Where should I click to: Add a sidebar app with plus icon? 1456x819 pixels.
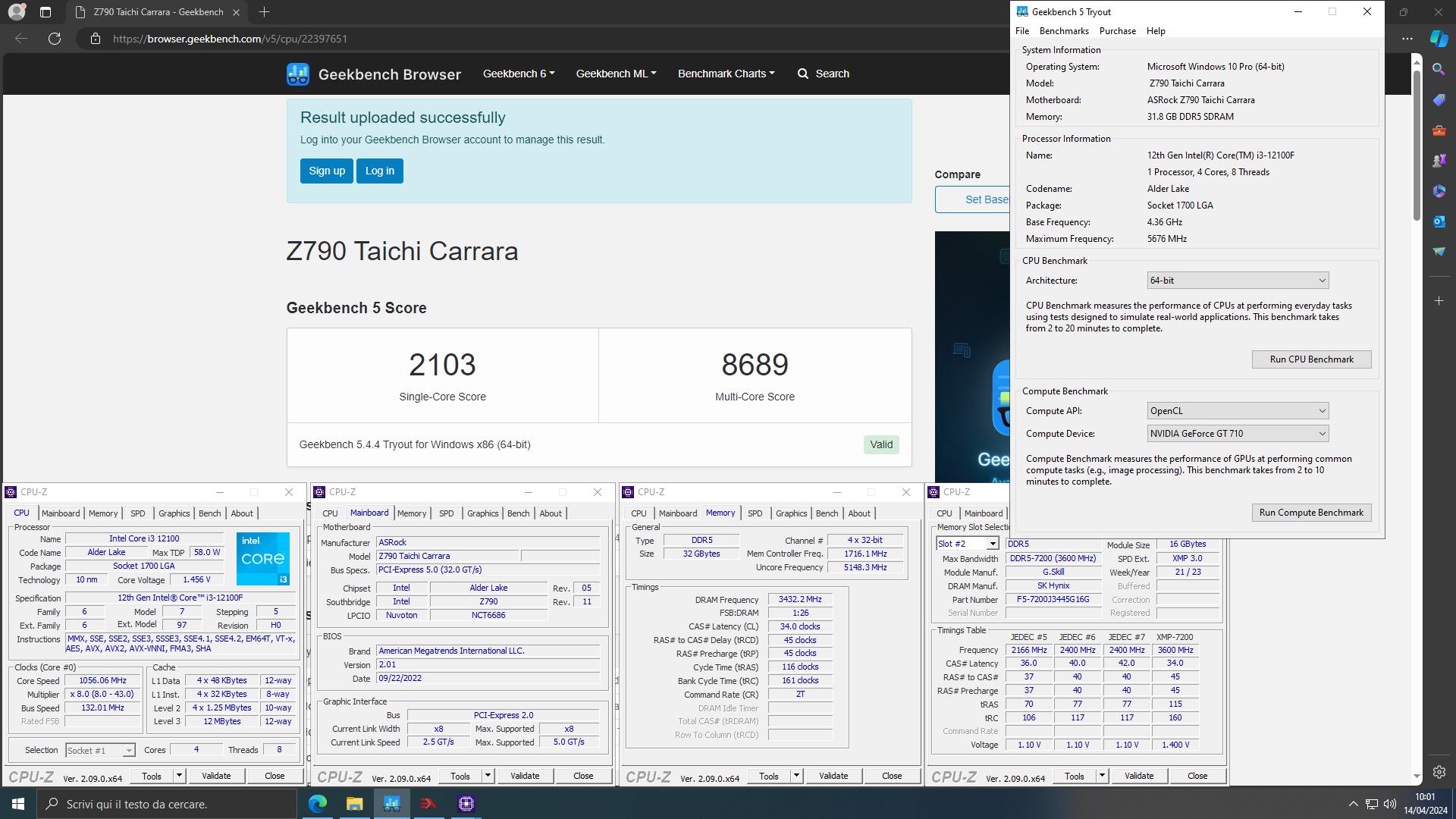tap(1439, 301)
